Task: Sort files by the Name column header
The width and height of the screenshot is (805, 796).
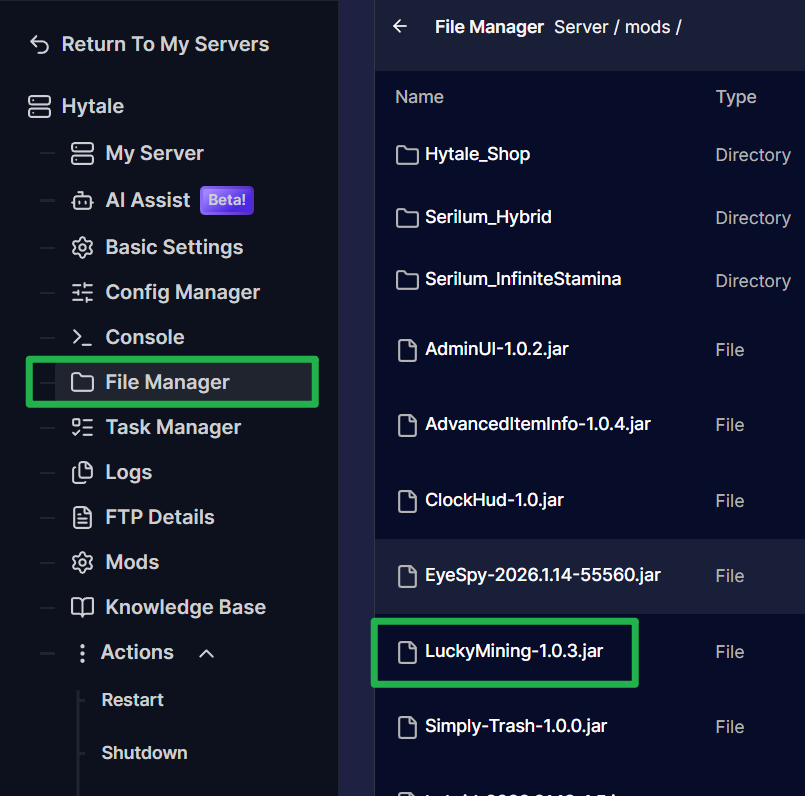Action: 419,97
